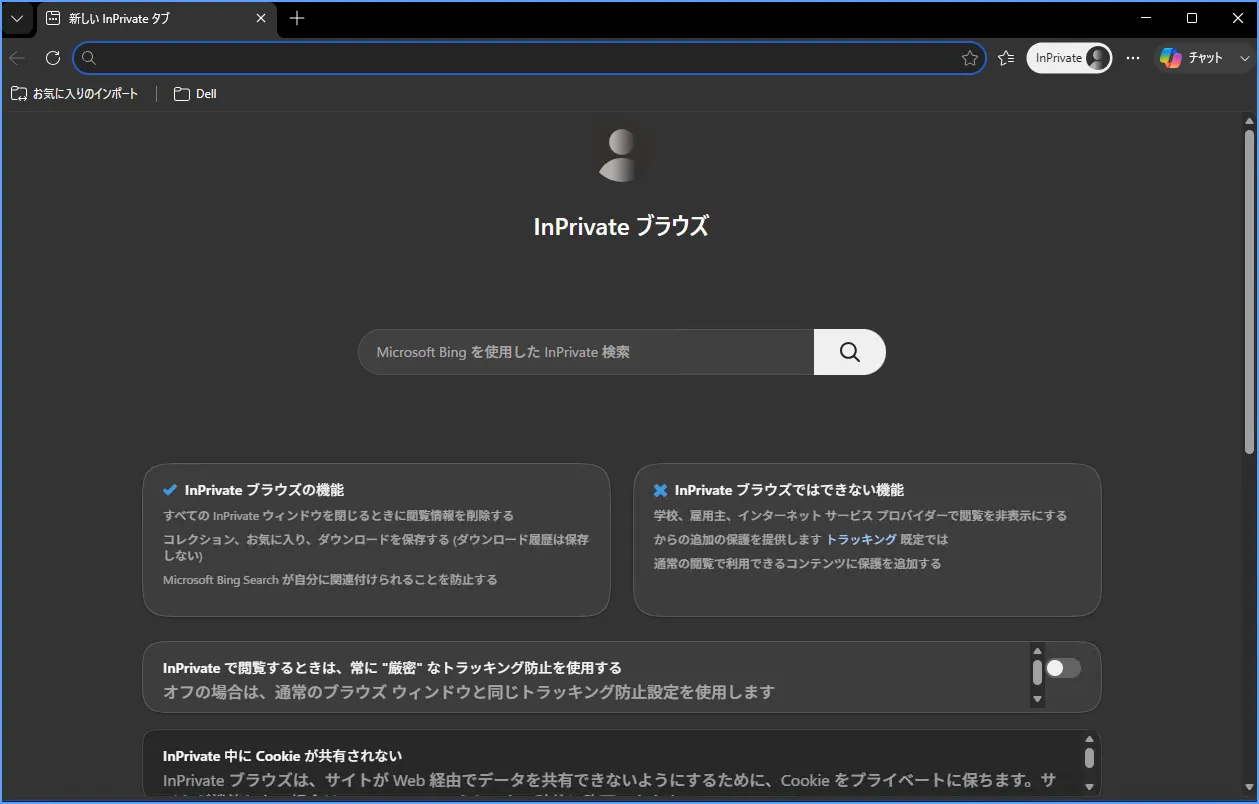This screenshot has width=1259, height=804.
Task: Open the tab actions menu chevron
Action: pyautogui.click(x=17, y=18)
